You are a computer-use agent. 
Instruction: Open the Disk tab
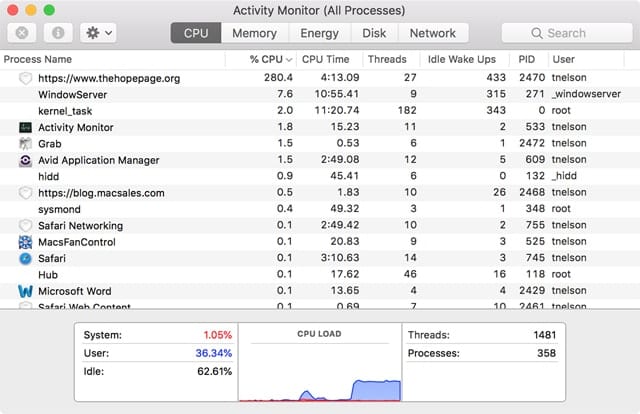click(x=374, y=33)
